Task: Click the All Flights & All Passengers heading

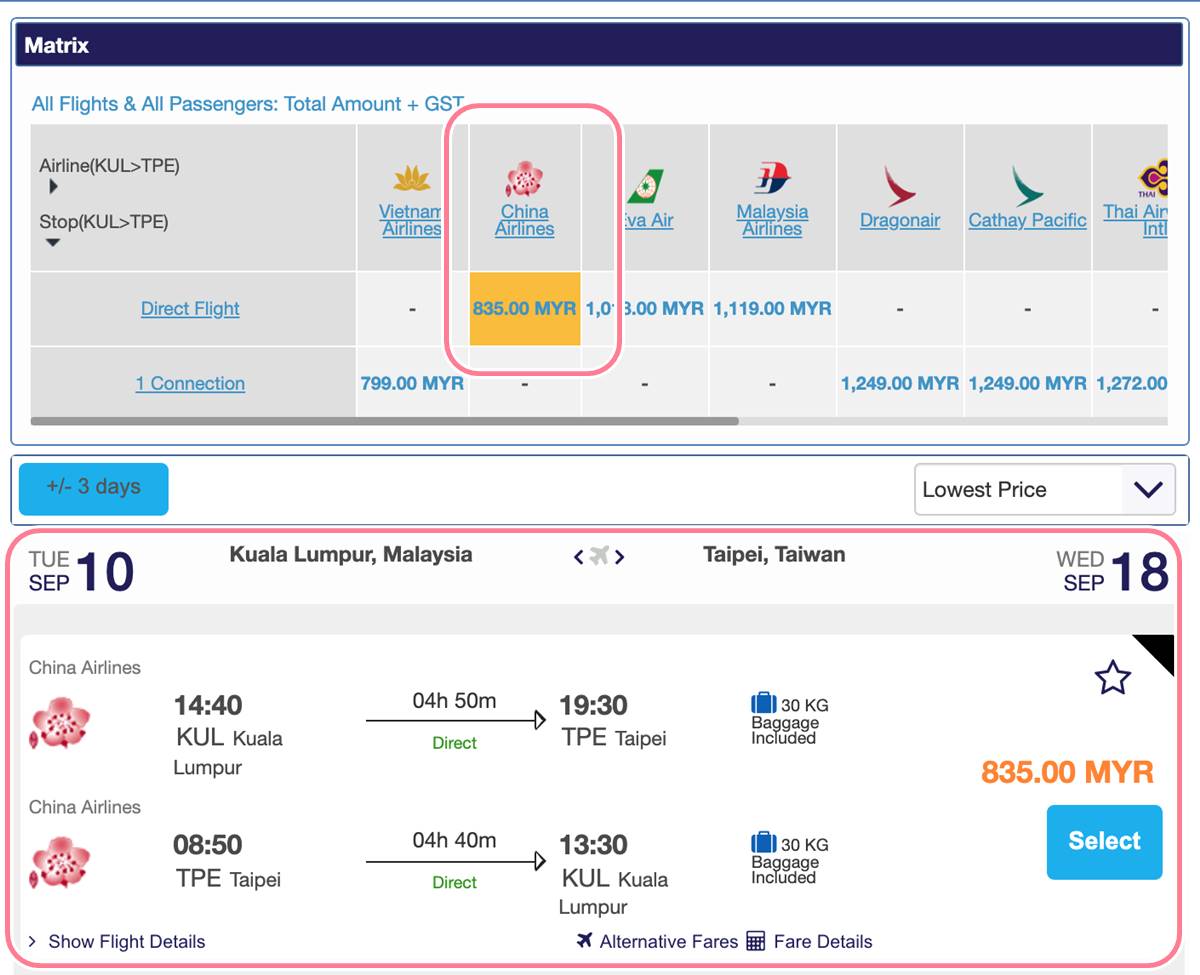Action: (x=248, y=103)
